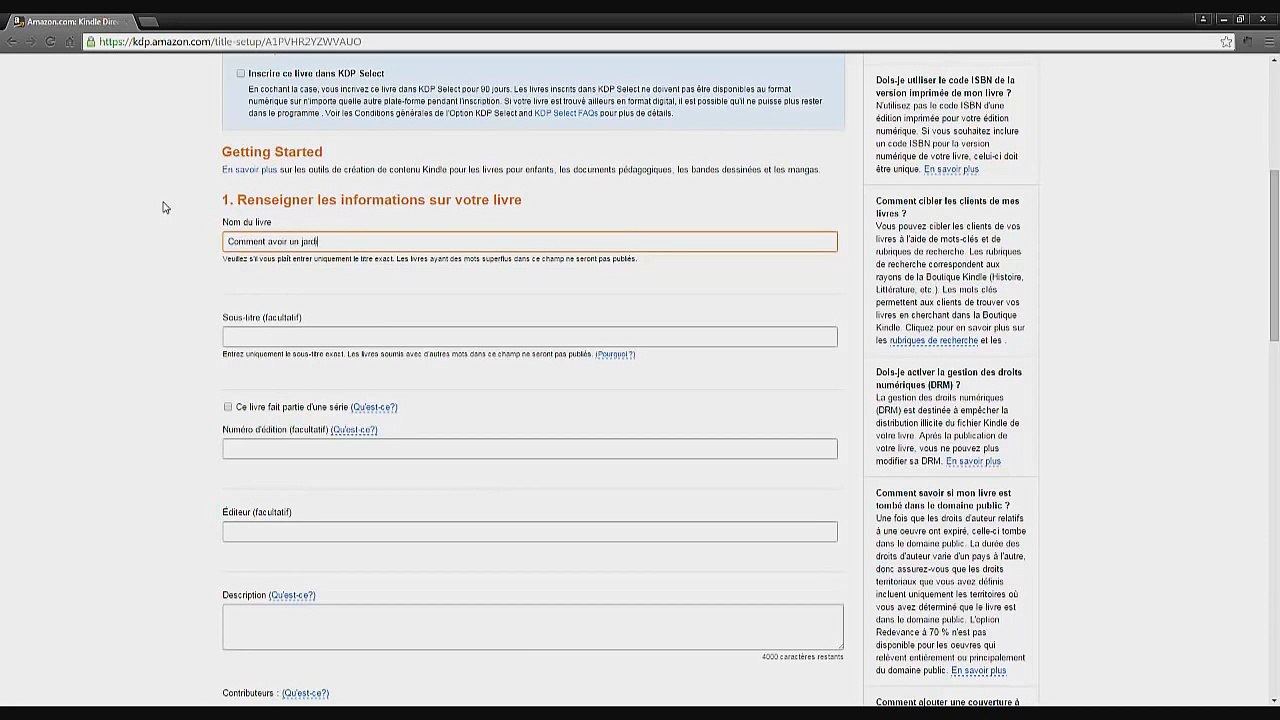
Task: Click the Nom du livre field
Action: click(x=530, y=241)
